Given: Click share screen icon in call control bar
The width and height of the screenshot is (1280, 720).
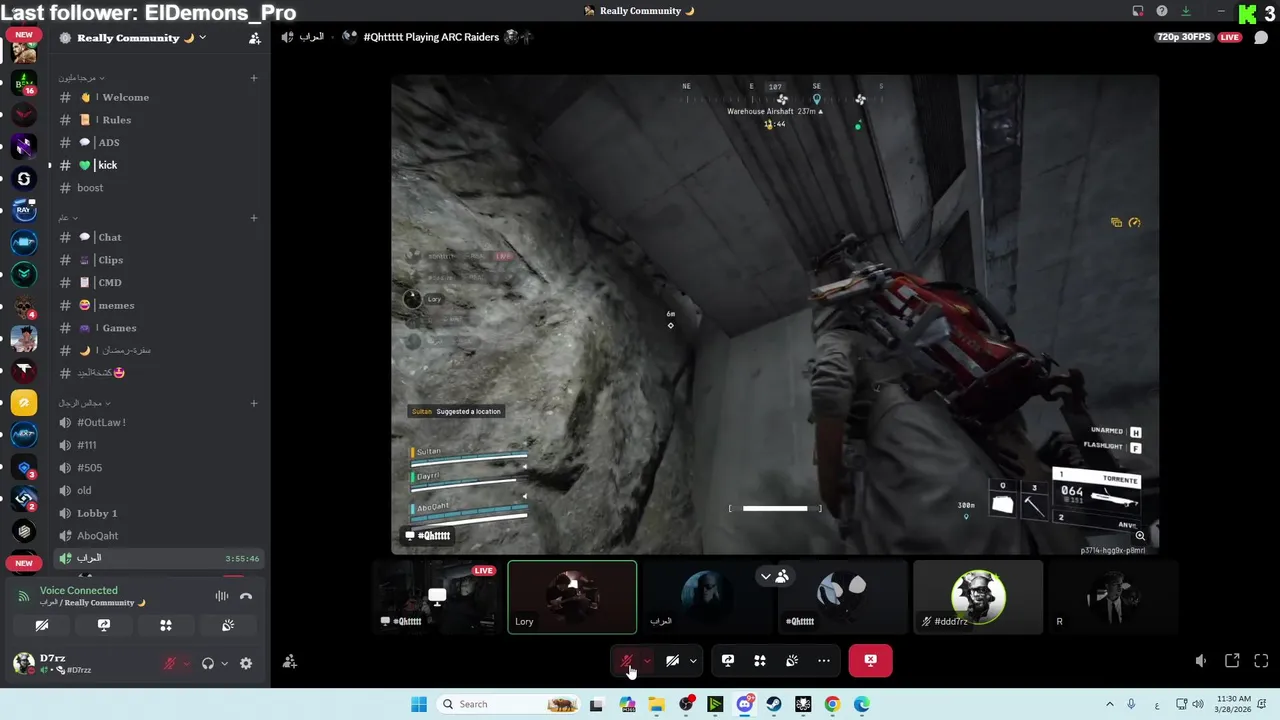Looking at the screenshot, I should coord(728,661).
